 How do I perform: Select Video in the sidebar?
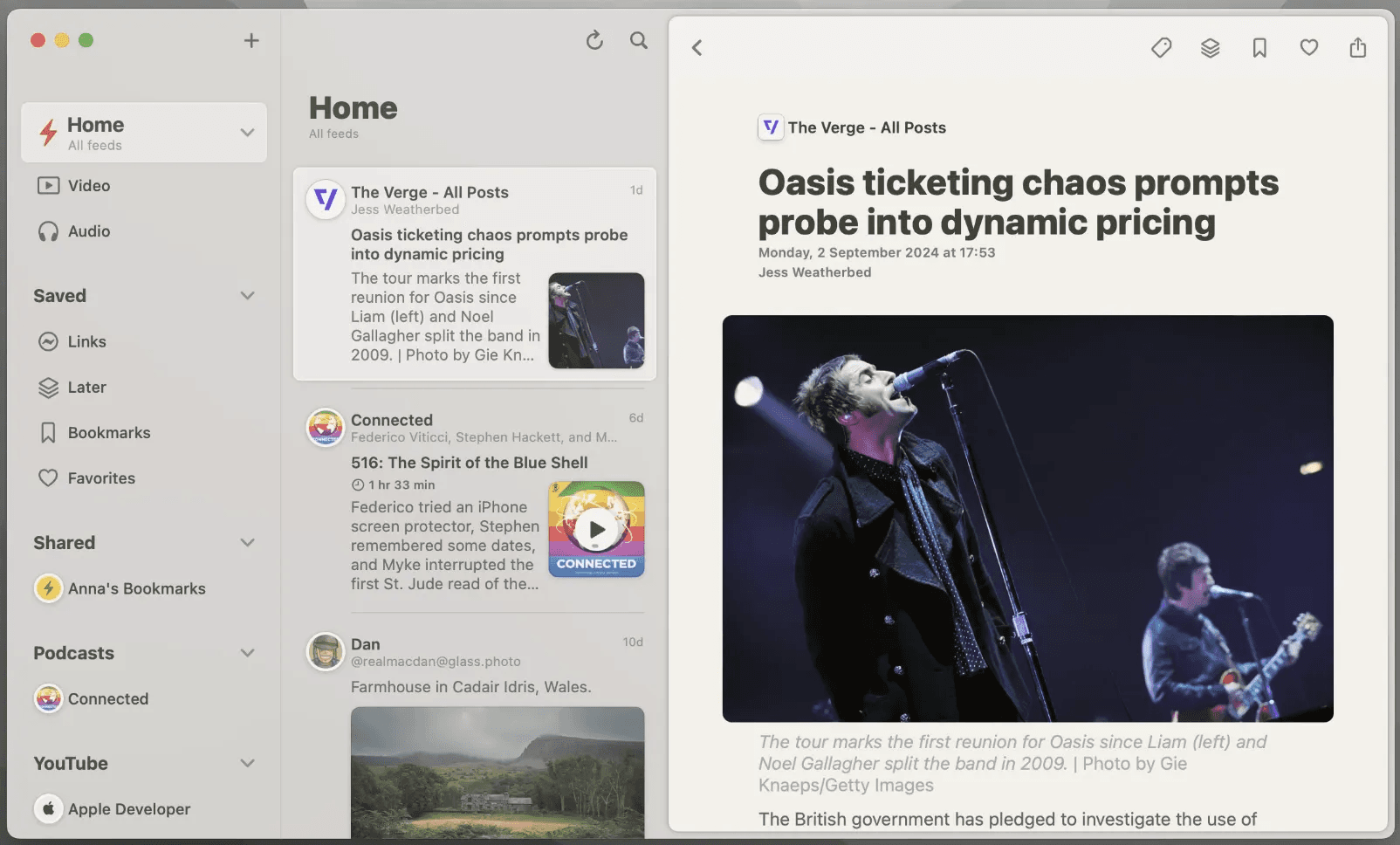pyautogui.click(x=88, y=186)
